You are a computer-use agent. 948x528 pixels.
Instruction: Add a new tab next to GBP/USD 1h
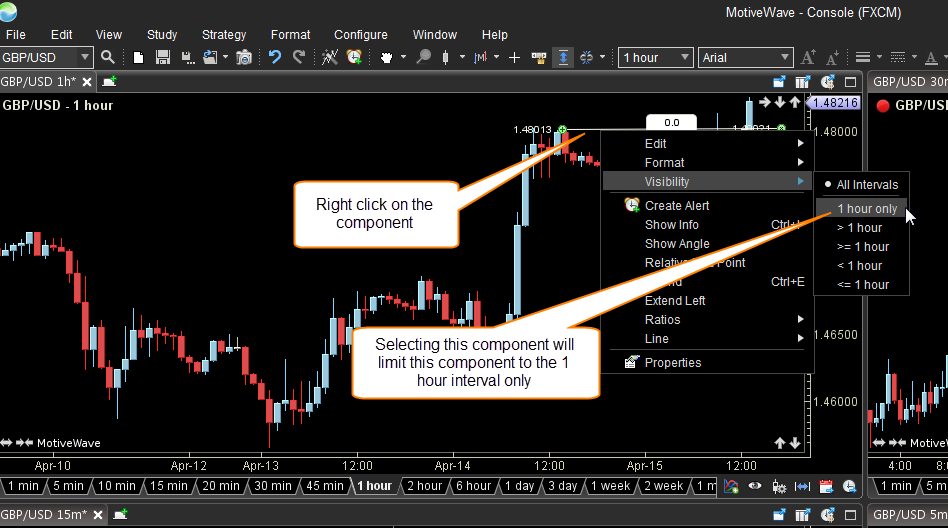[109, 82]
